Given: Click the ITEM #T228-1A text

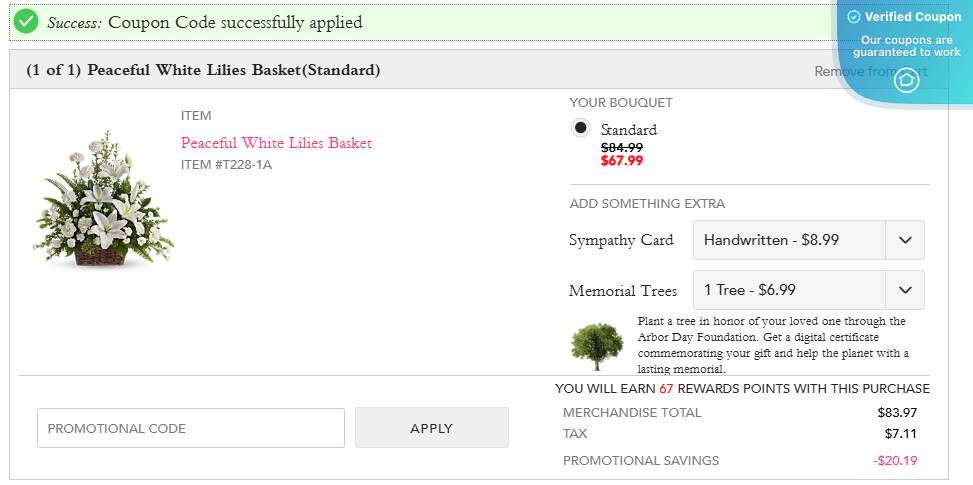Looking at the screenshot, I should point(226,165).
